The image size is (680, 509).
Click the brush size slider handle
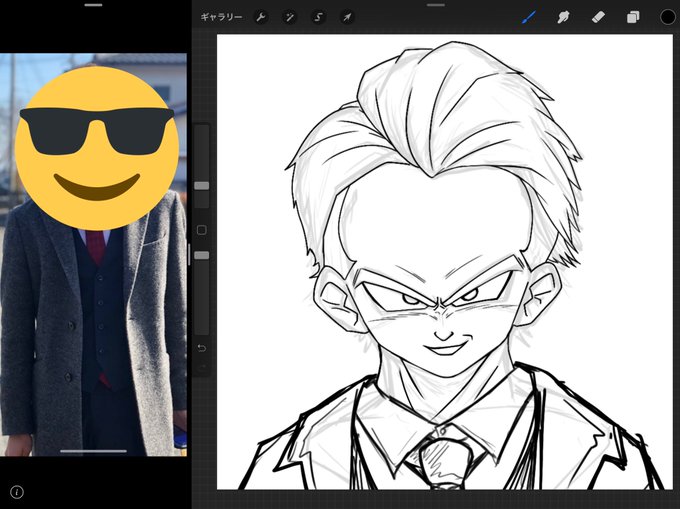coord(202,186)
